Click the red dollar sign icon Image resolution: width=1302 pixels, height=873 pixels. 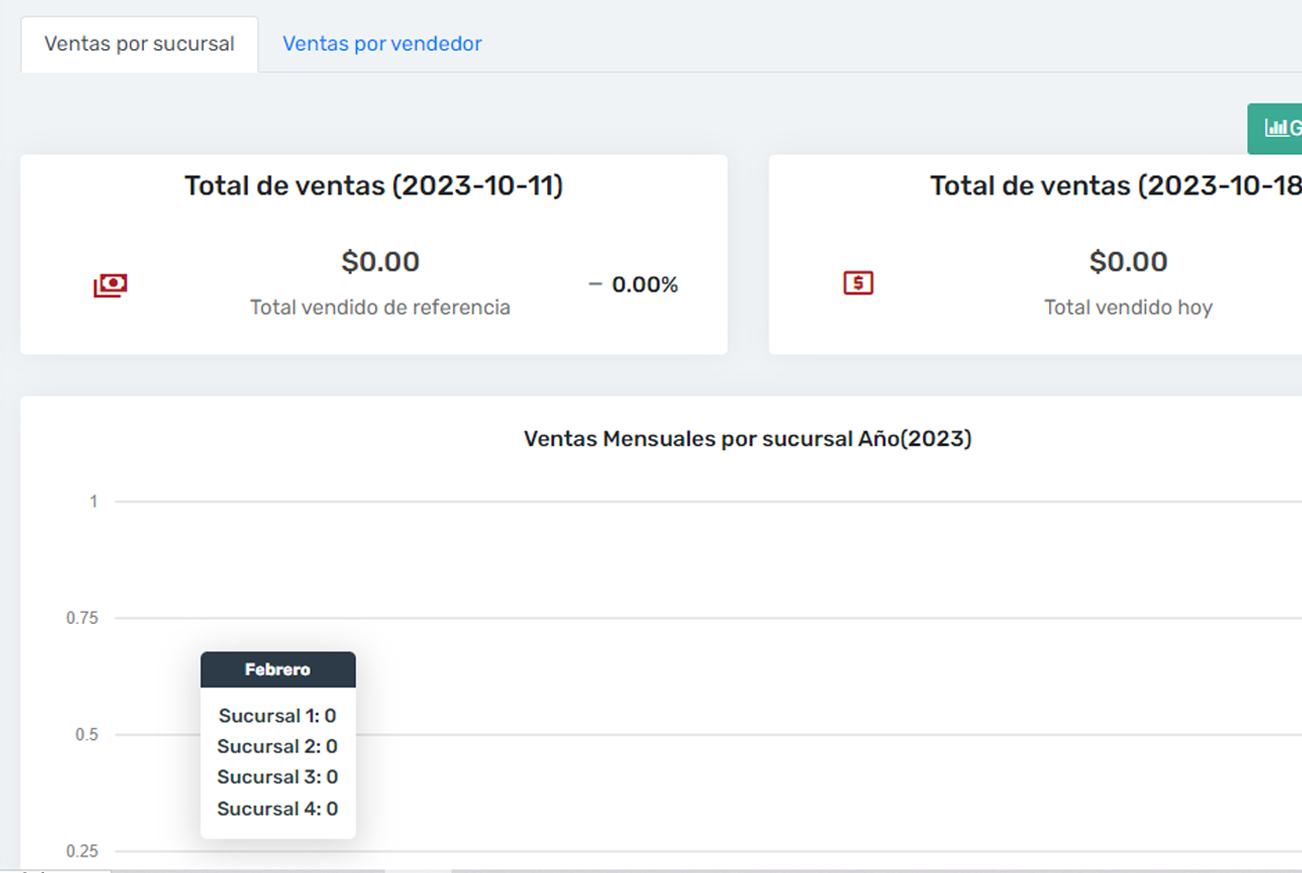tap(858, 283)
